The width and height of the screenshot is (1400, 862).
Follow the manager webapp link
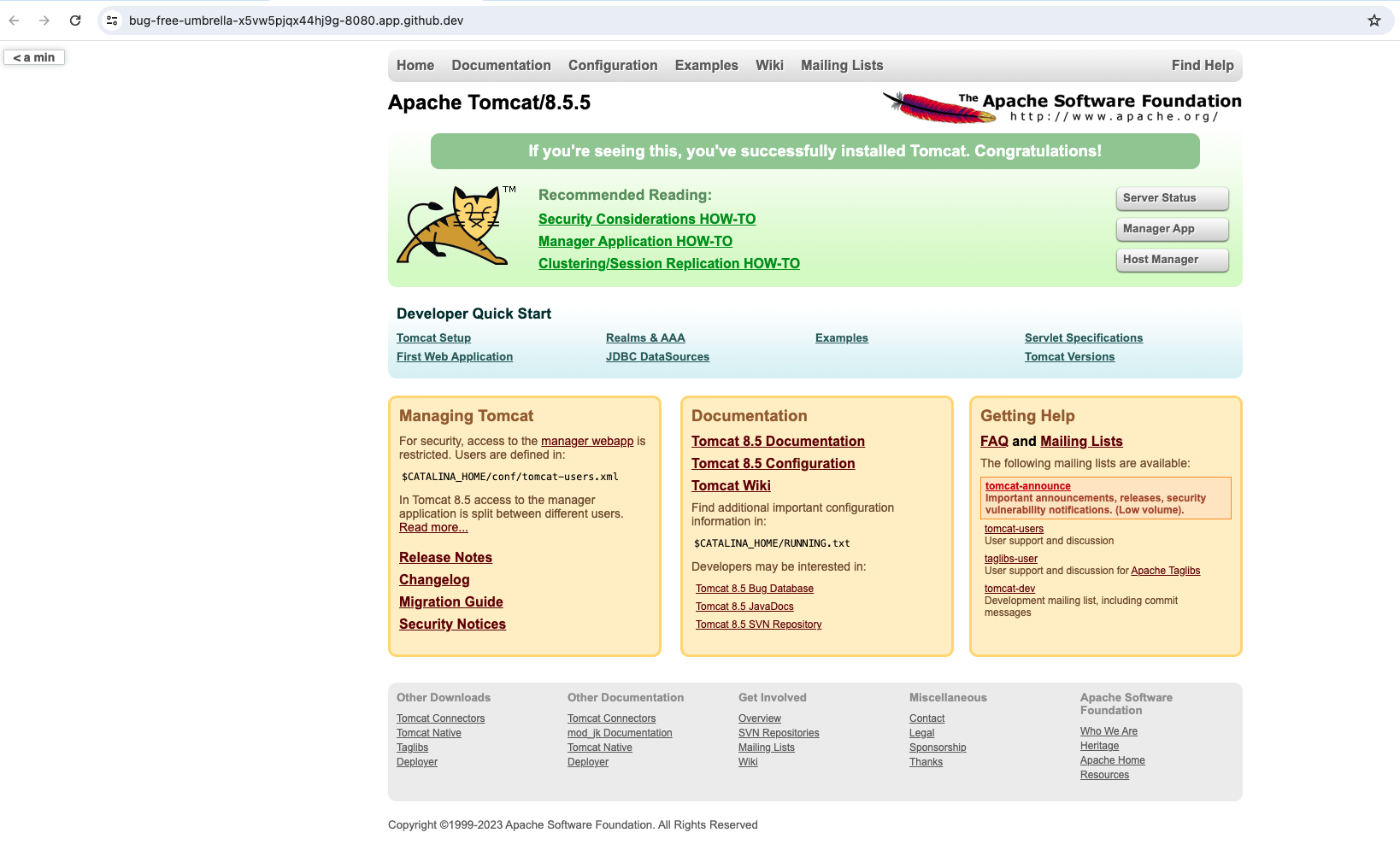point(587,442)
